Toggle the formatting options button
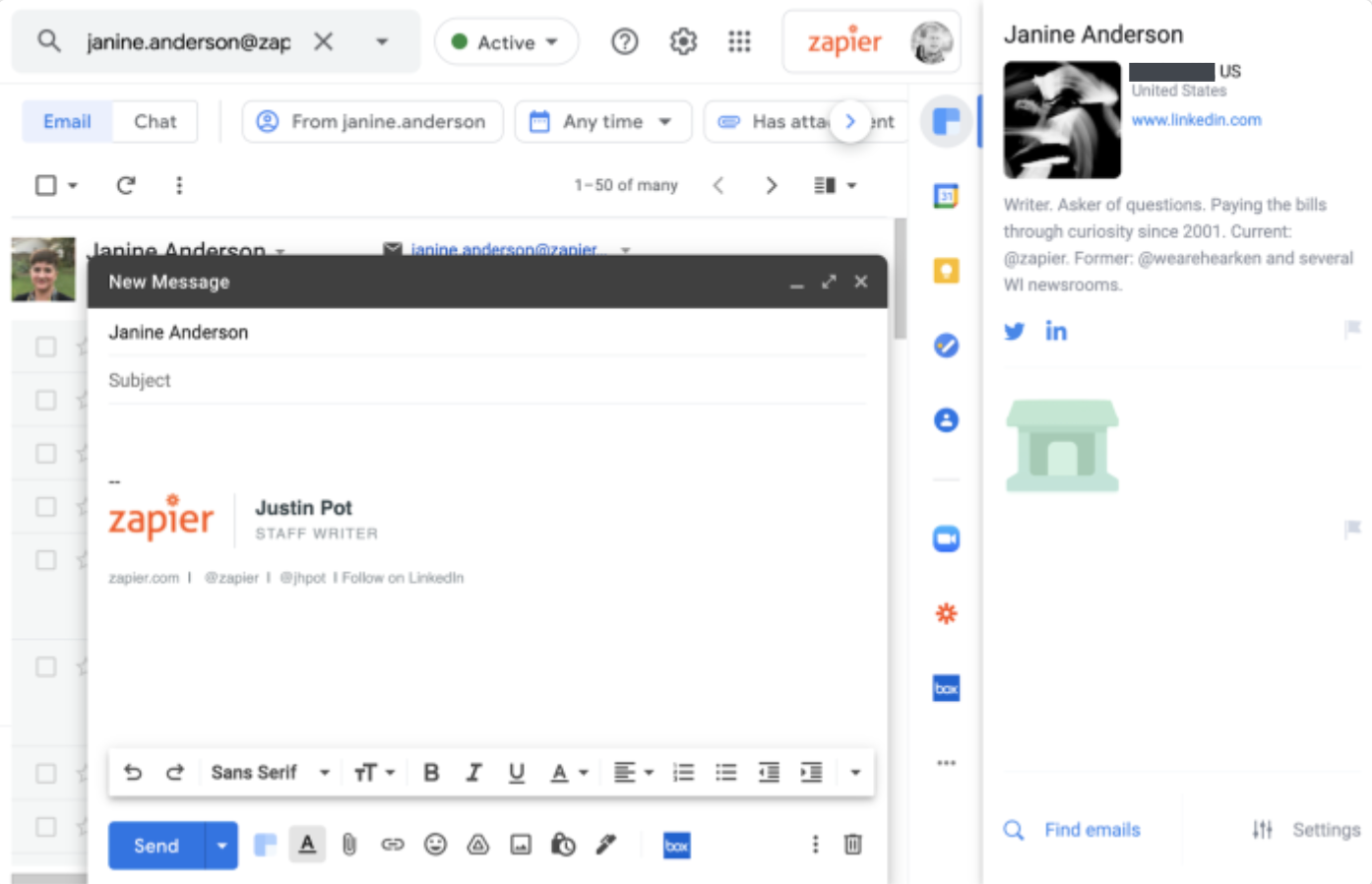1372x884 pixels. pyautogui.click(x=307, y=845)
